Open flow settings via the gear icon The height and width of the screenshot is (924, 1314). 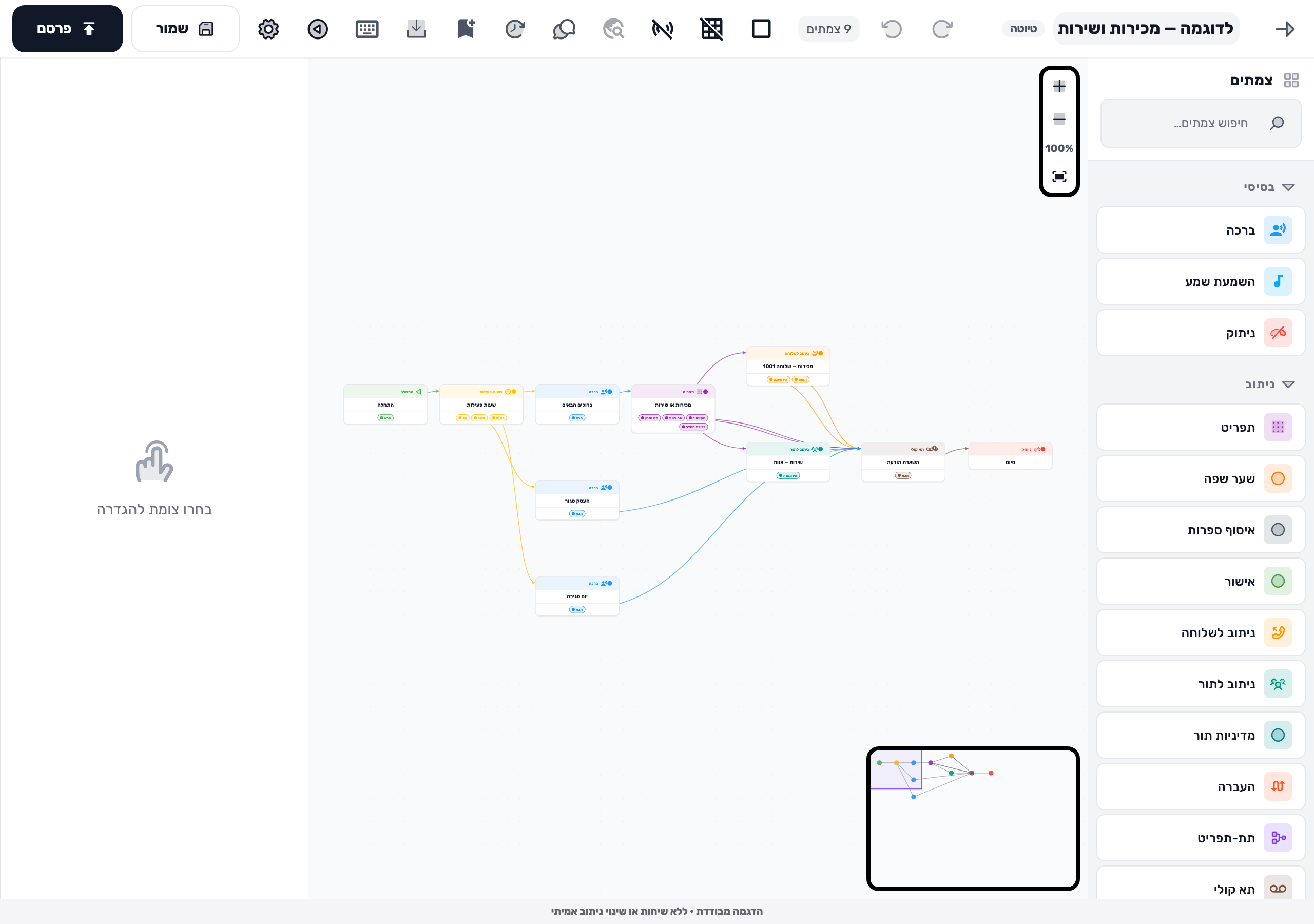[268, 29]
